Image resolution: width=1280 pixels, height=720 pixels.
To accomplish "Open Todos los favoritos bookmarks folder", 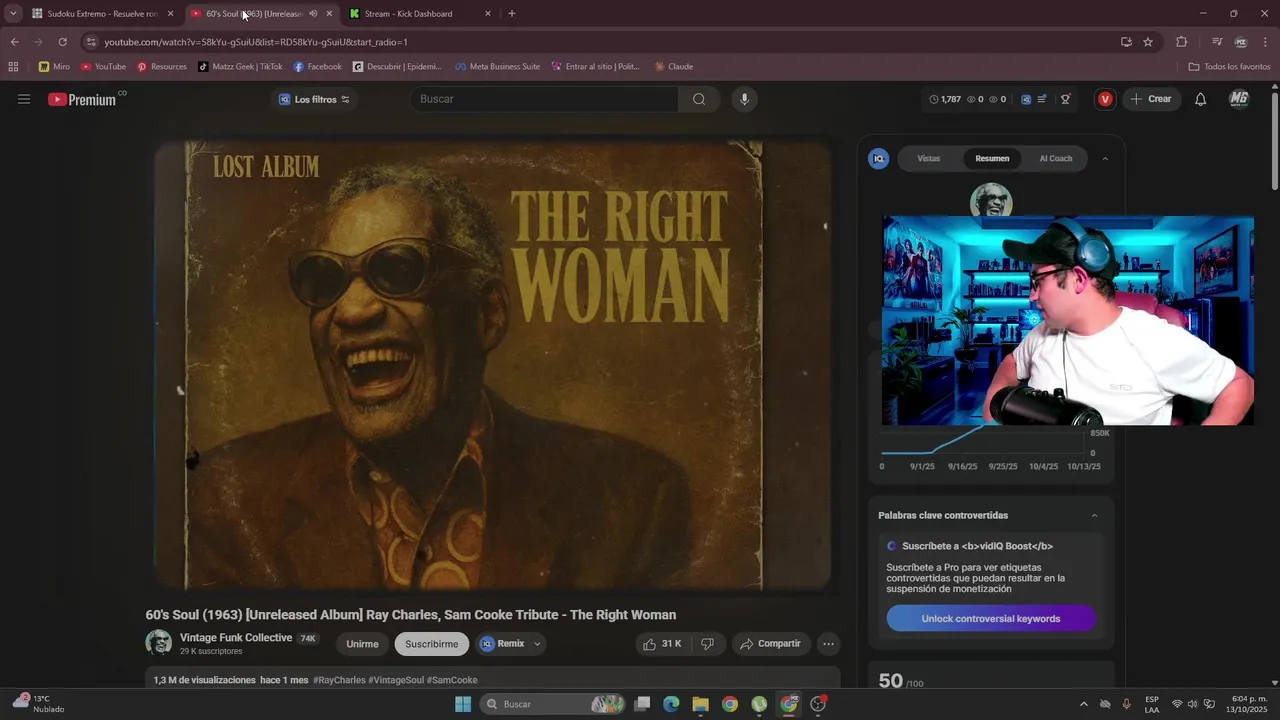I will 1229,67.
